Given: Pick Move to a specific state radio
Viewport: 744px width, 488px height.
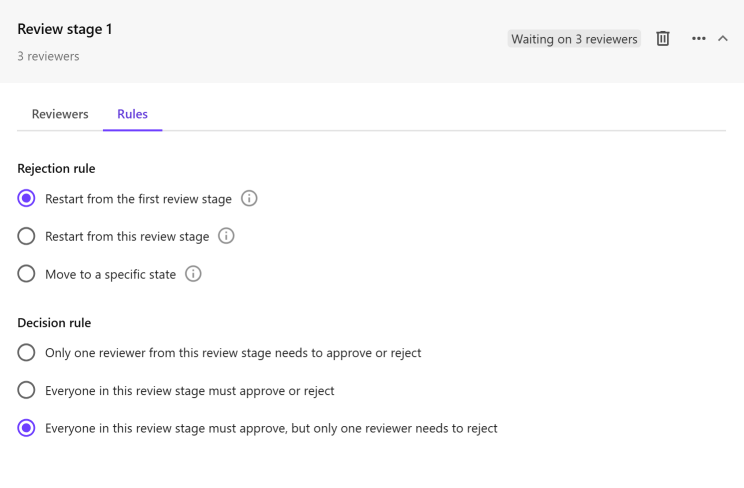Looking at the screenshot, I should pyautogui.click(x=26, y=274).
